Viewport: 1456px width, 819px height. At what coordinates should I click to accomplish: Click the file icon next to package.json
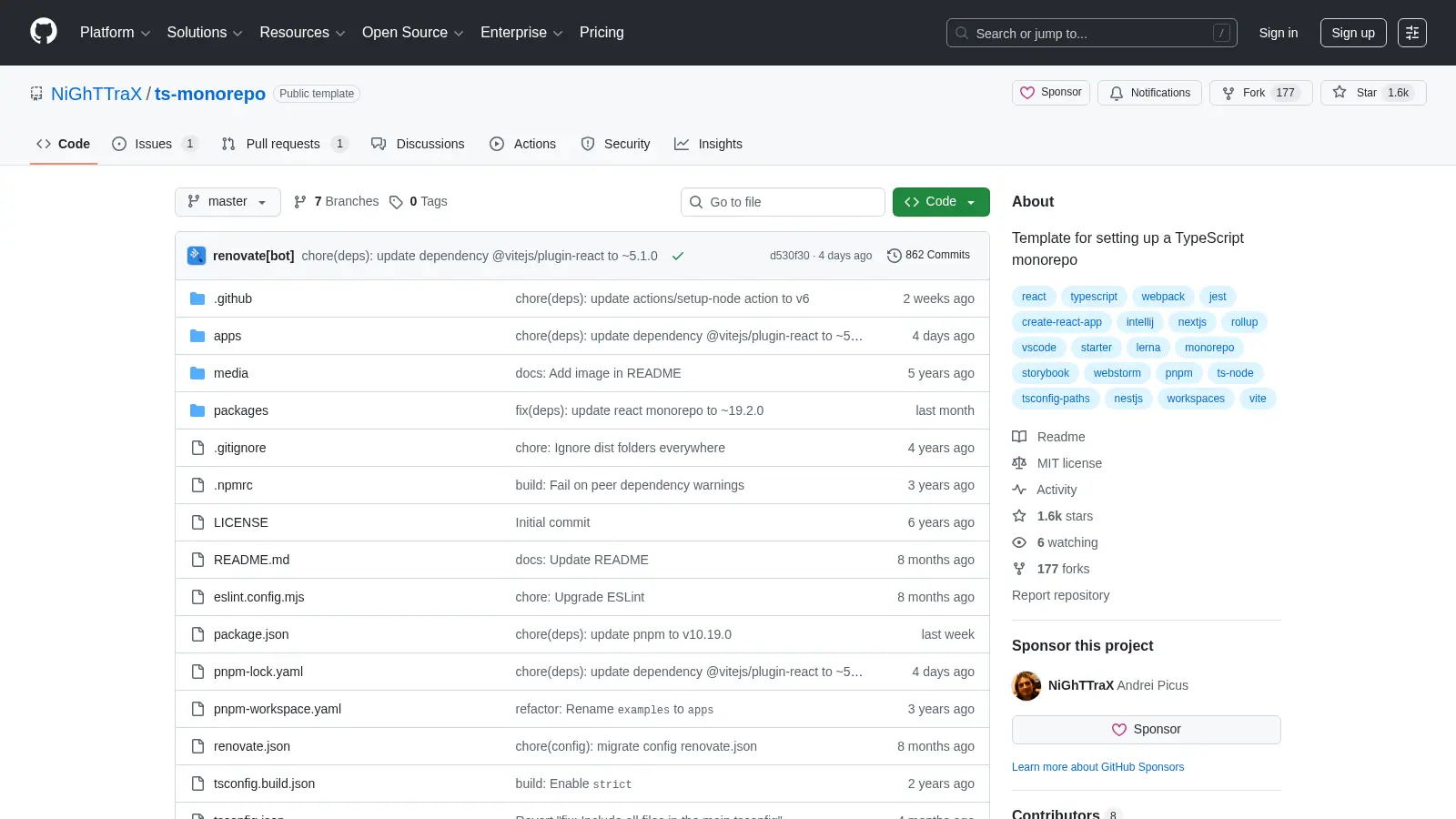pyautogui.click(x=197, y=634)
